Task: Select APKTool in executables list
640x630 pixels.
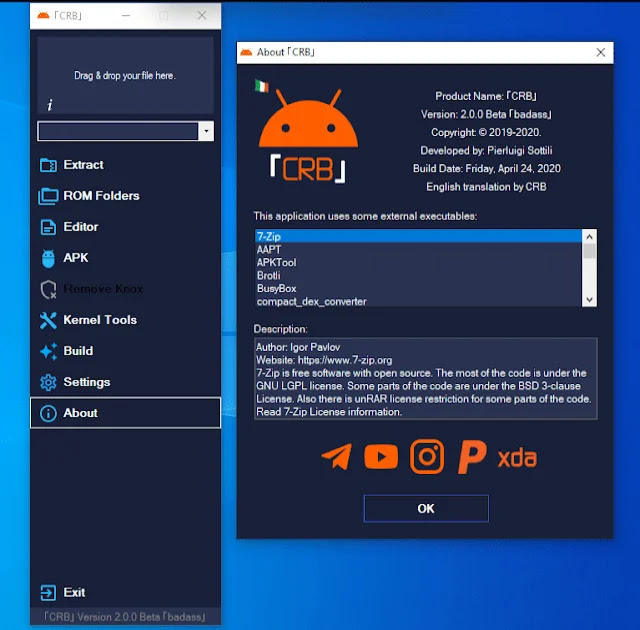Action: pos(418,262)
